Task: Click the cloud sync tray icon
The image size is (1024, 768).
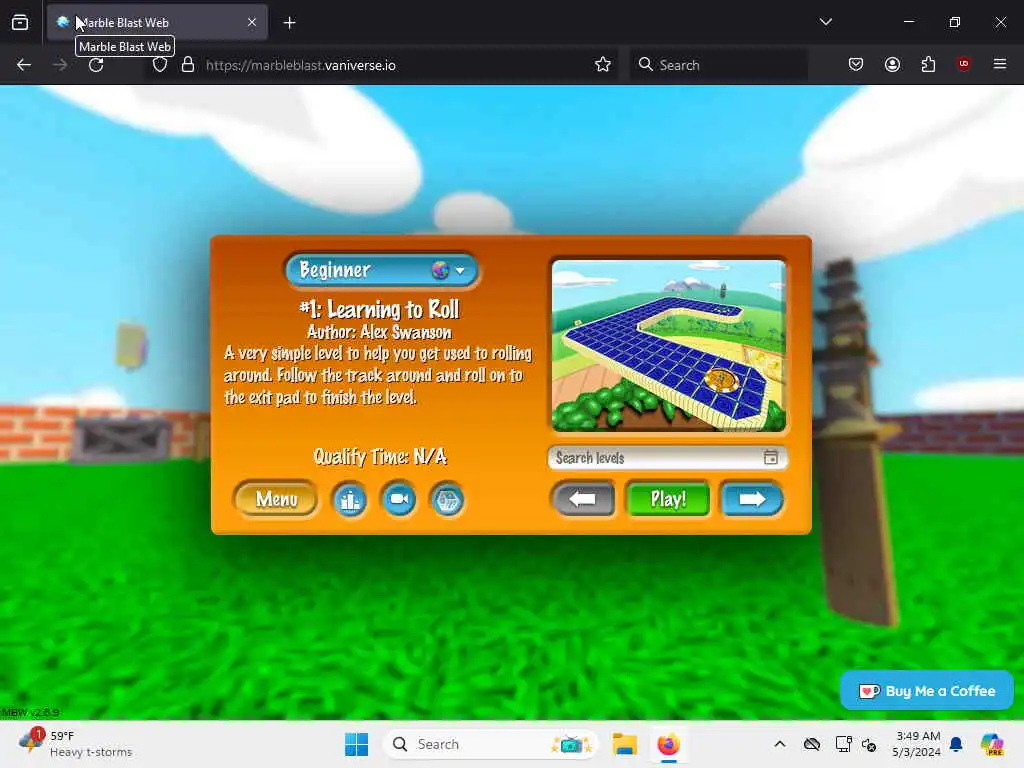Action: 812,744
